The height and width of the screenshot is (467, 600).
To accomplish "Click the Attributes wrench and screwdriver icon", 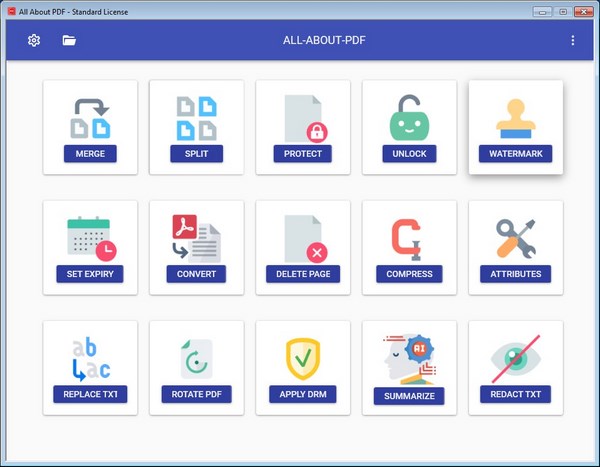I will [516, 238].
